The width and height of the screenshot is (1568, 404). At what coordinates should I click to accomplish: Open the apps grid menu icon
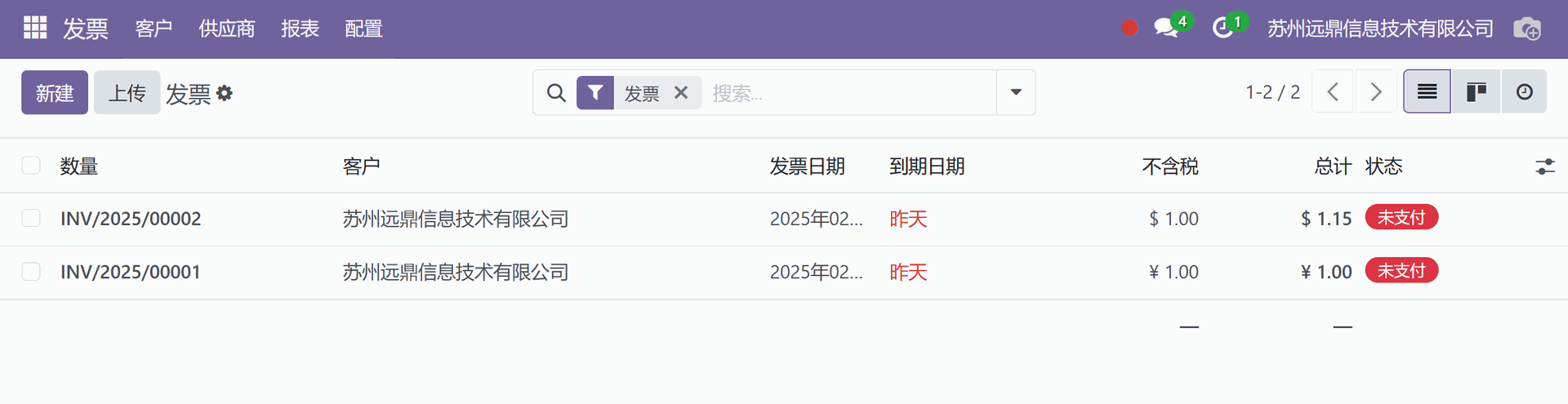pyautogui.click(x=35, y=28)
